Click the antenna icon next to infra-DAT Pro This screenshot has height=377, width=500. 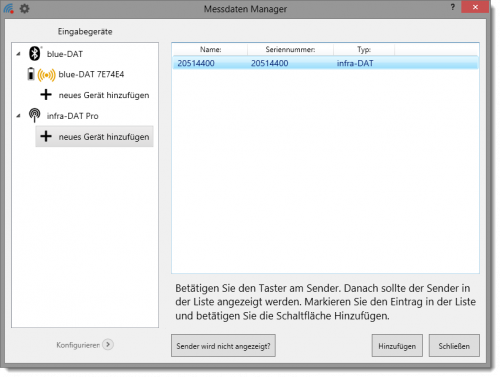[x=34, y=115]
